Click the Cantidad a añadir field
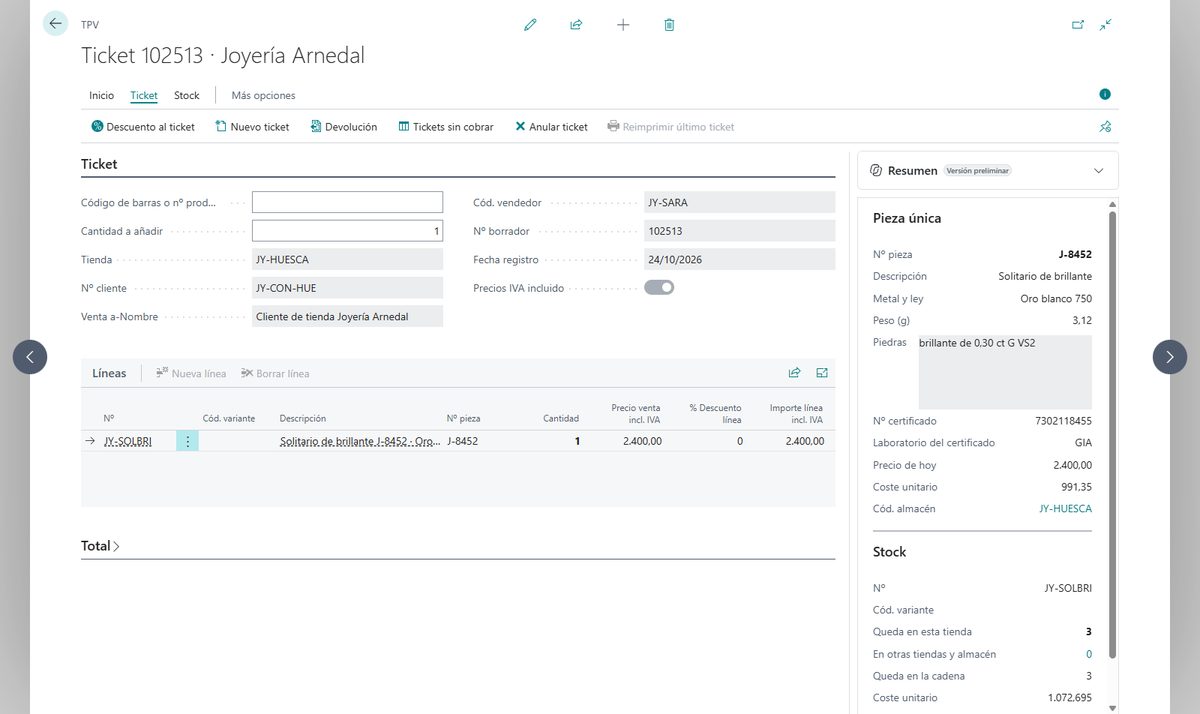 pyautogui.click(x=347, y=231)
